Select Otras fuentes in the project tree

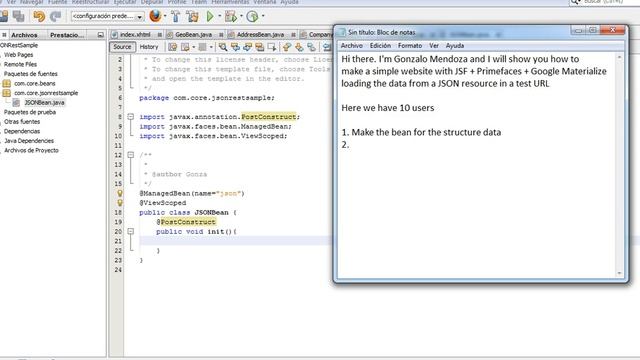tap(22, 122)
